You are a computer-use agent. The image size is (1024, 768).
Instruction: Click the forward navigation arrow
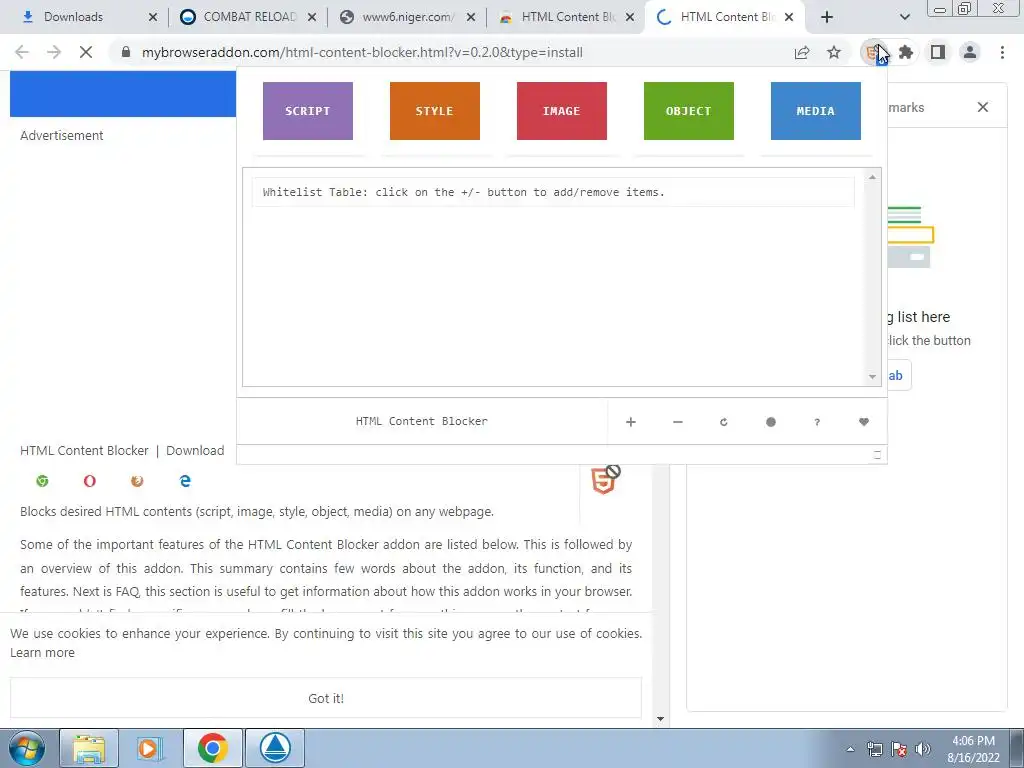54,52
